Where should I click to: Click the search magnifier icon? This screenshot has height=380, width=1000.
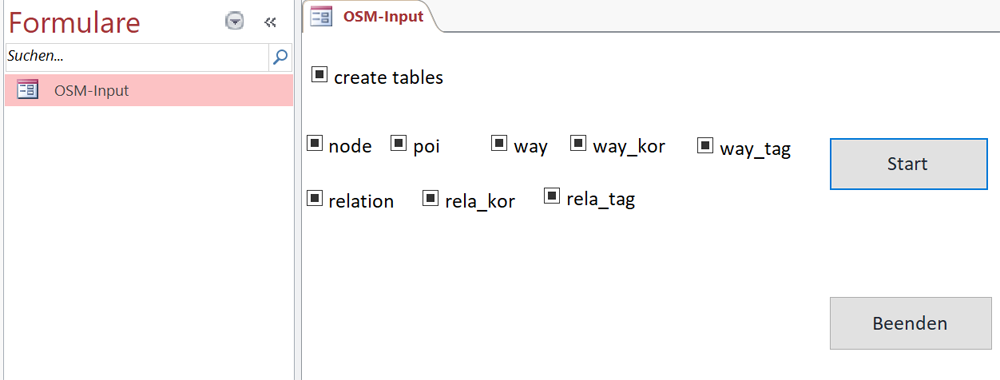280,57
